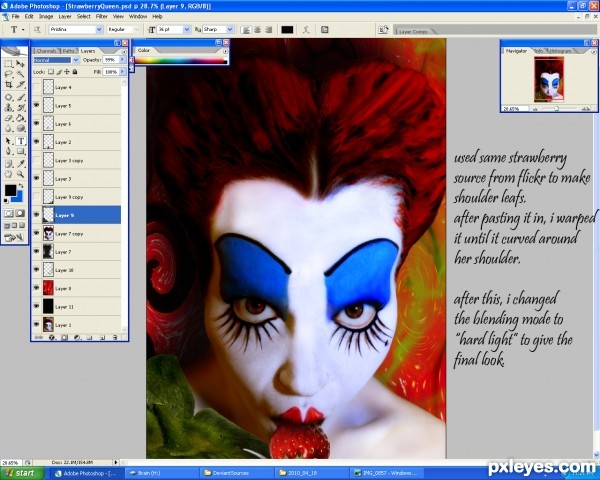This screenshot has height=480, width=600.
Task: Select the Rectangle shape tool
Action: click(x=20, y=152)
